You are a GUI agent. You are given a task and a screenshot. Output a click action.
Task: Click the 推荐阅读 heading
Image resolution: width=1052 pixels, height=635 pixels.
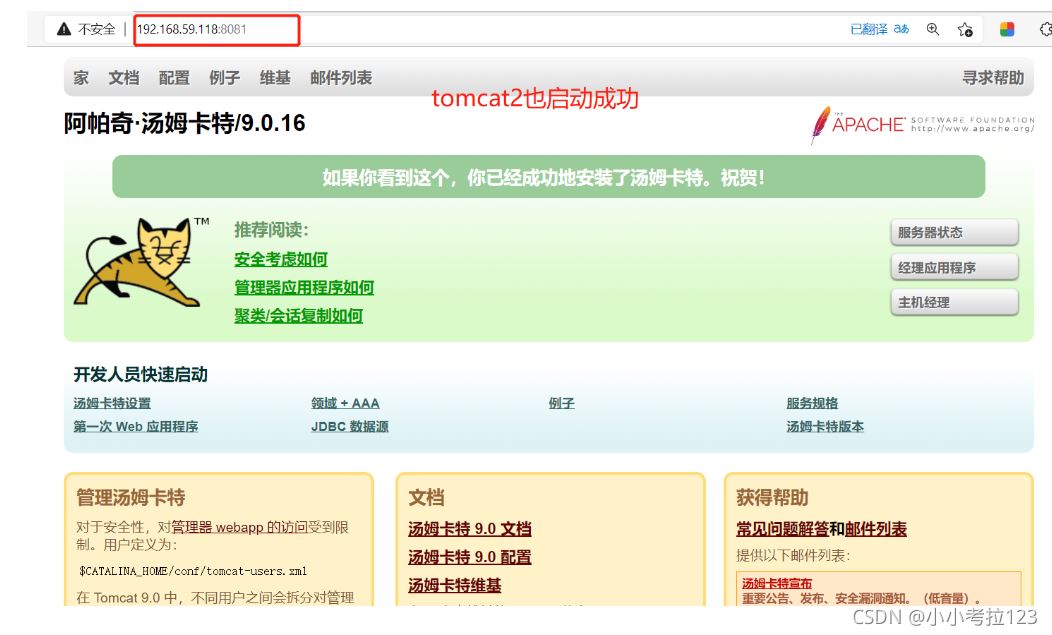pyautogui.click(x=272, y=230)
